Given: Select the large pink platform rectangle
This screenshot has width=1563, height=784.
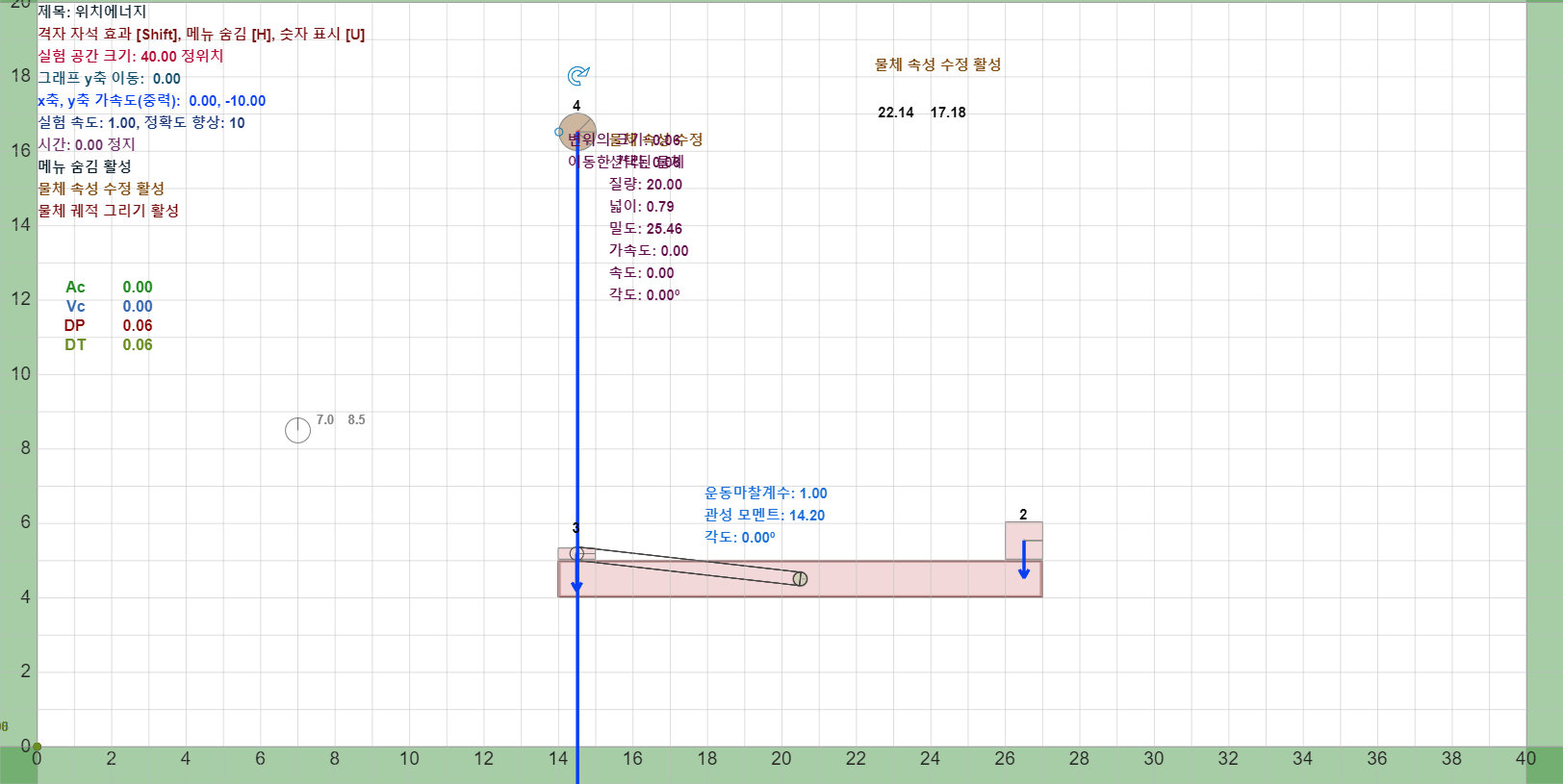Looking at the screenshot, I should (800, 578).
